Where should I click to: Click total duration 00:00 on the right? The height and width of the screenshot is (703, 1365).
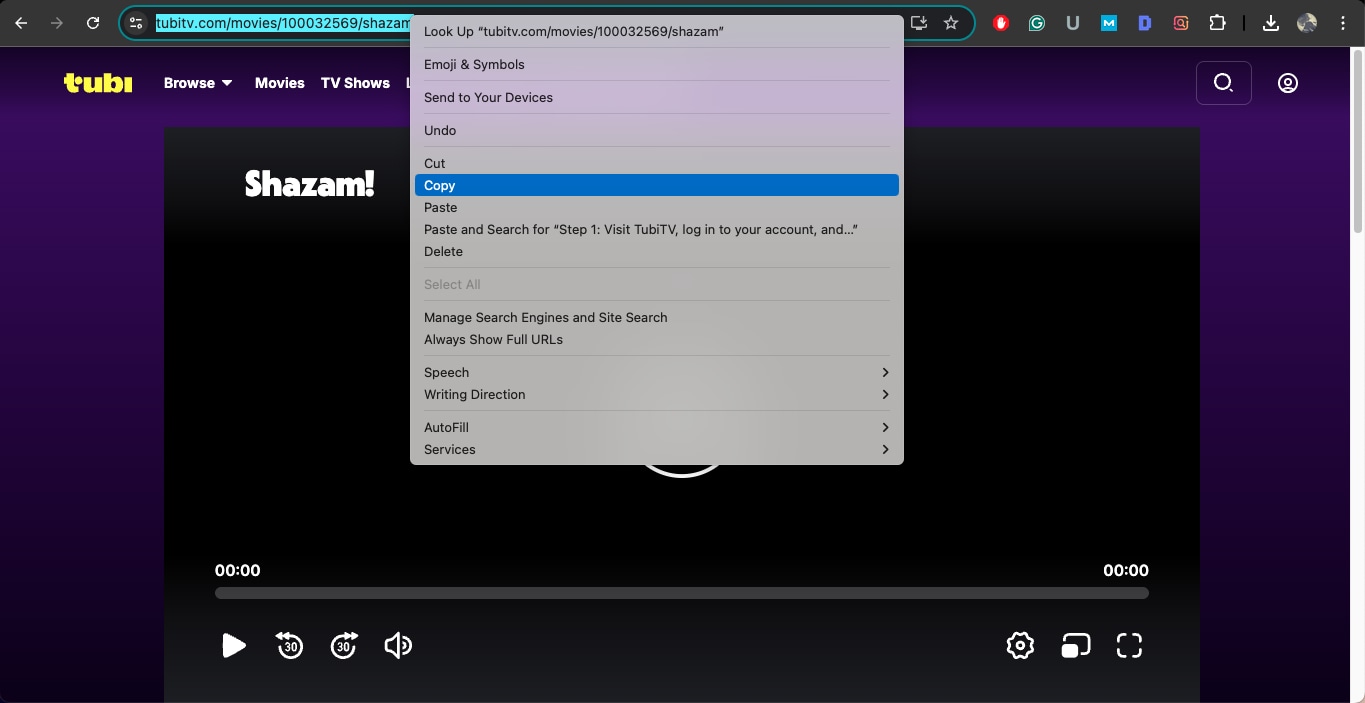click(1126, 570)
